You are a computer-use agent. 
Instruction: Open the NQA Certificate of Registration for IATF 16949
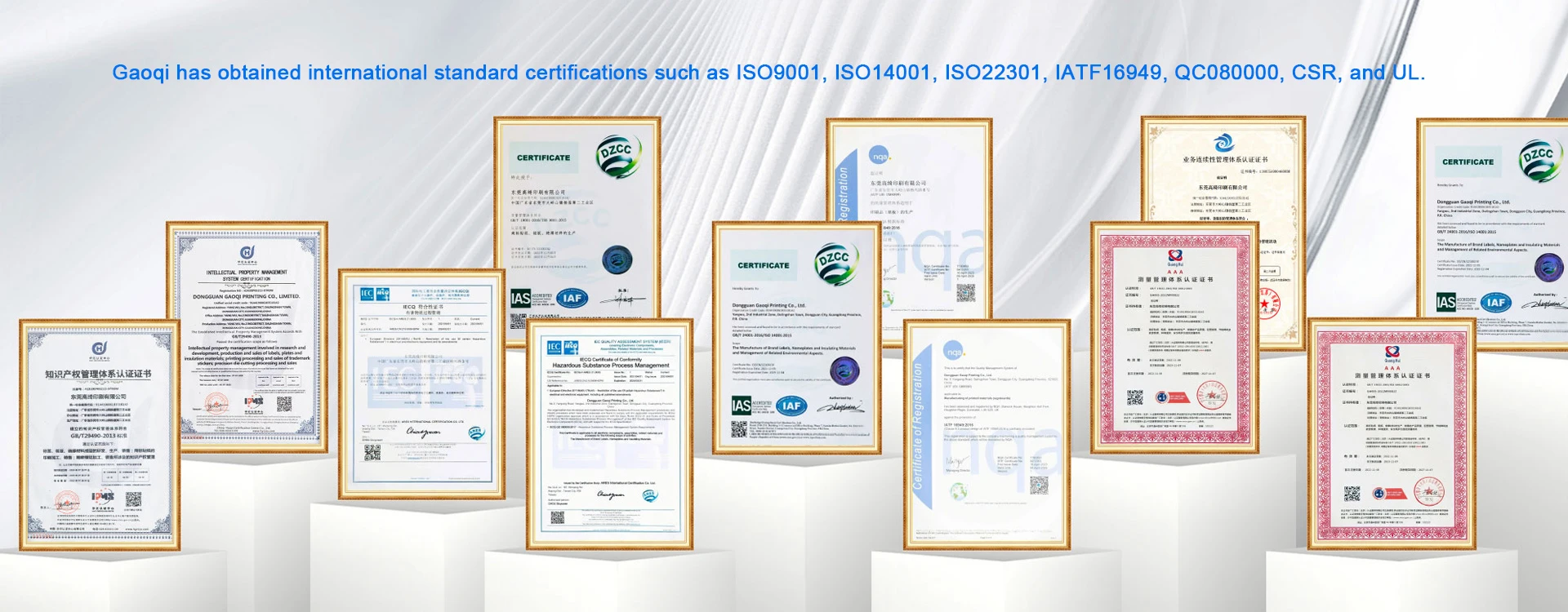click(x=987, y=435)
